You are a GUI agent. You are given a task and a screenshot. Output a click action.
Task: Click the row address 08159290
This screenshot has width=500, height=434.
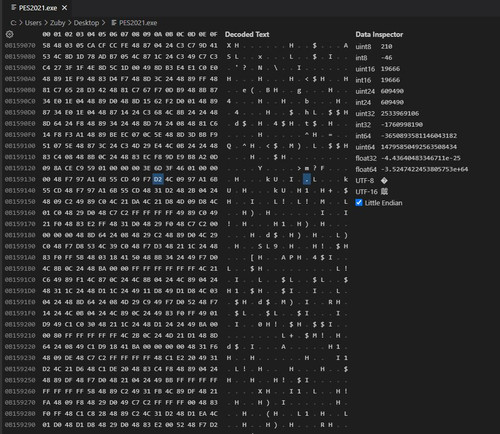(x=20, y=425)
